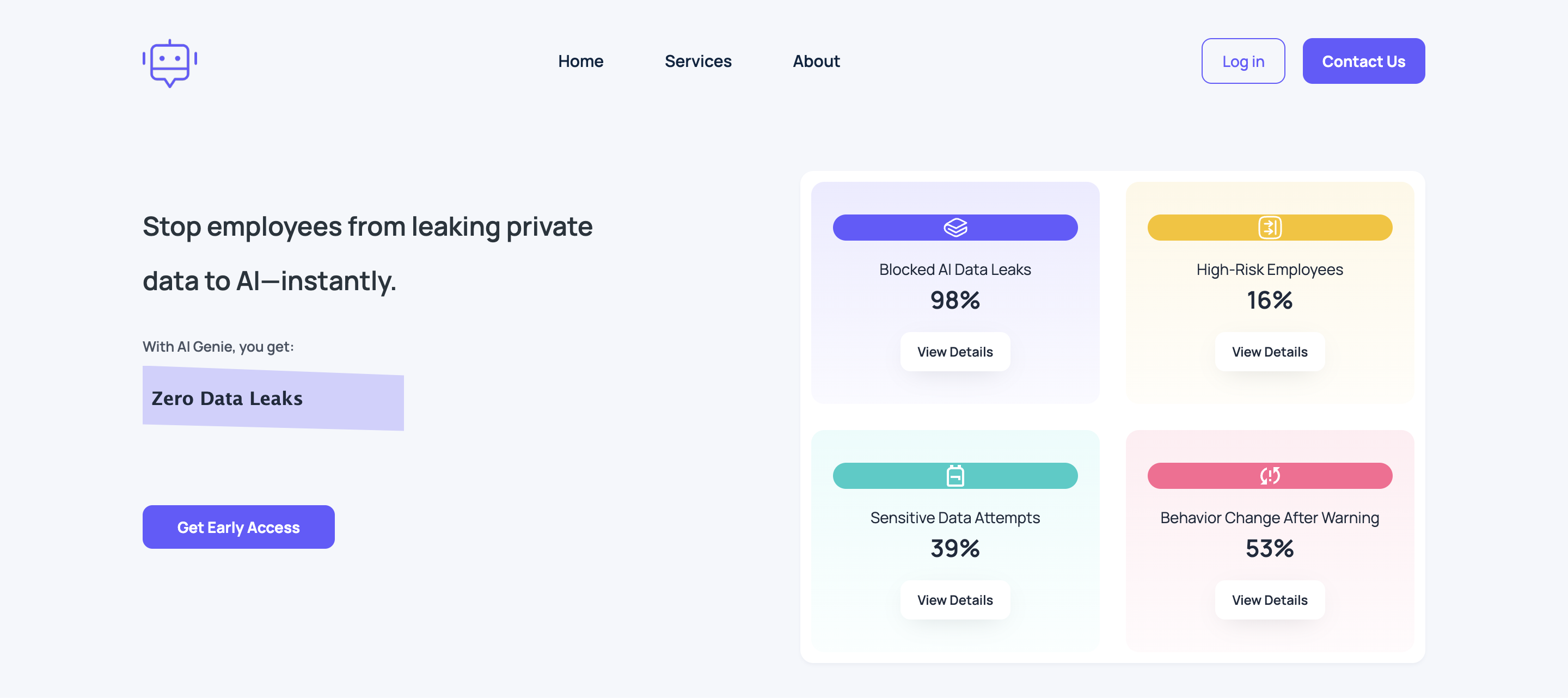The width and height of the screenshot is (1568, 699).
Task: Click the AI Genie robot logo
Action: coord(170,63)
